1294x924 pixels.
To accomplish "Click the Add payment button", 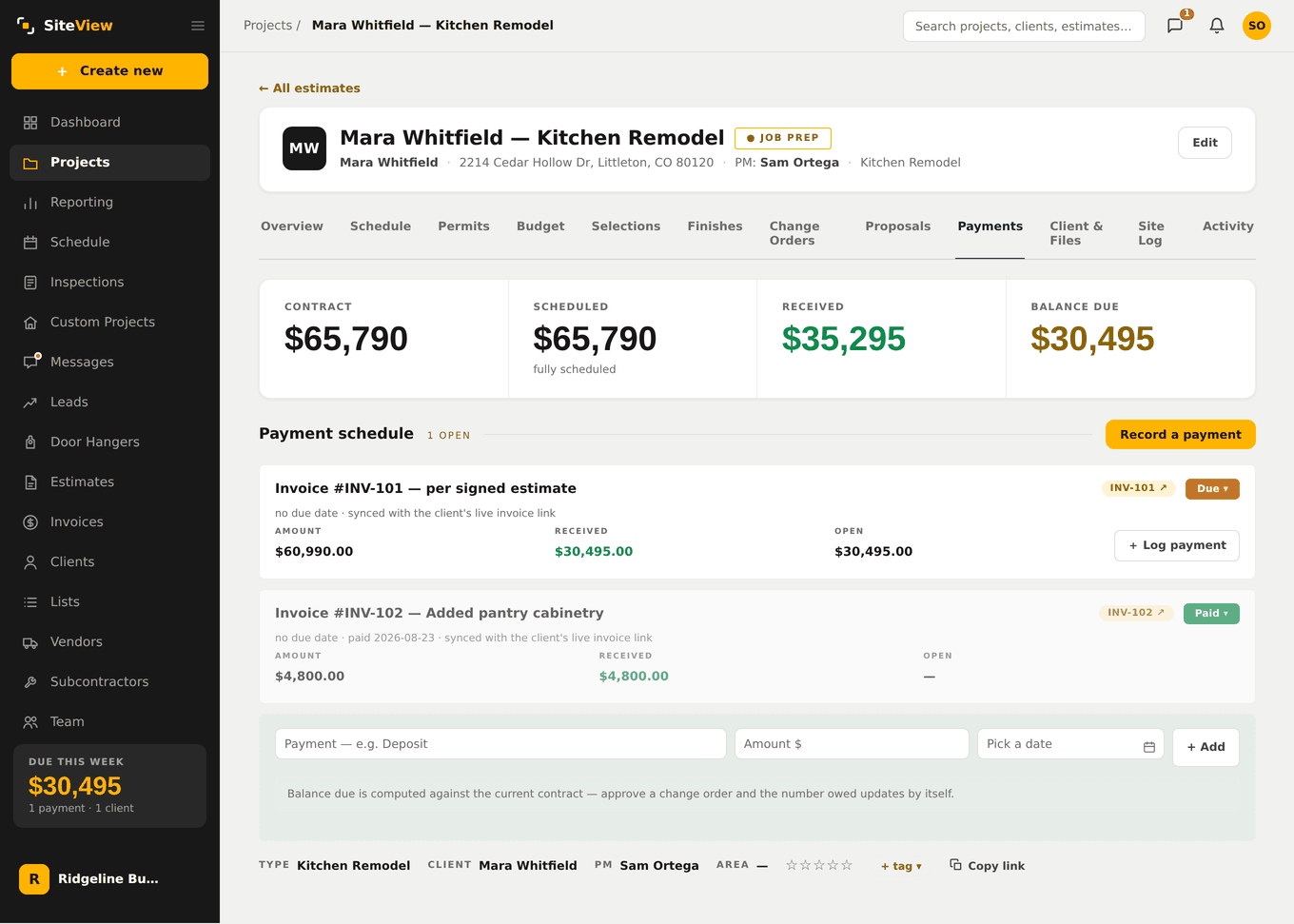I will pos(1206,747).
